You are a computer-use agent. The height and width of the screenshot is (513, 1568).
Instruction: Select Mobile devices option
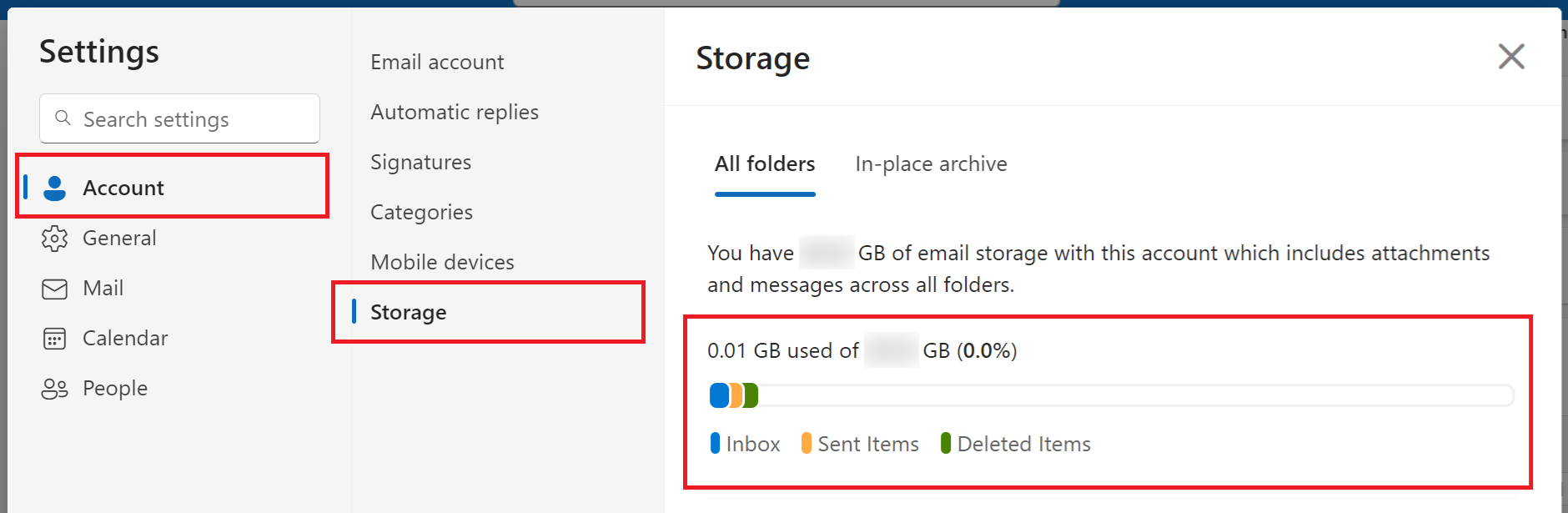point(442,263)
